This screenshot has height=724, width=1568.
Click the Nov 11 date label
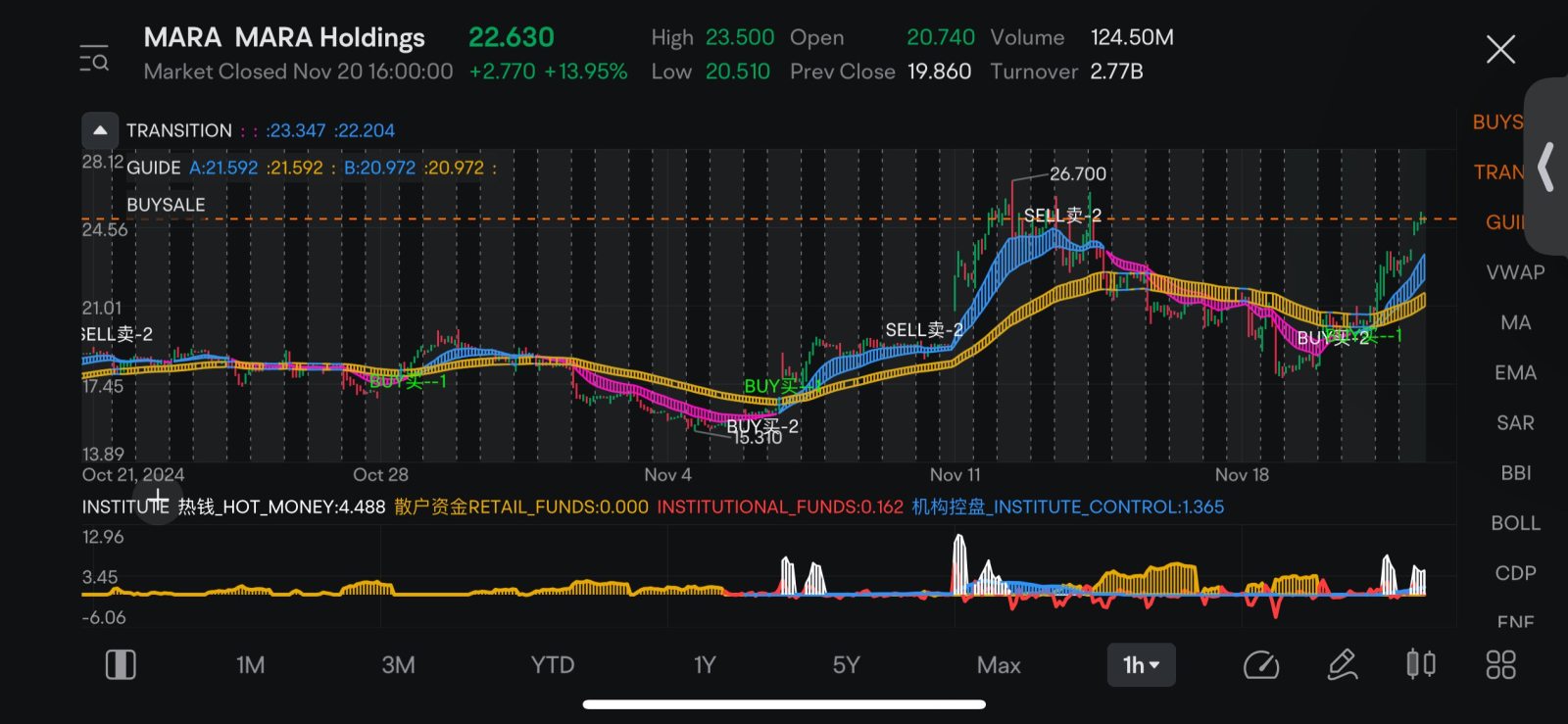point(955,474)
